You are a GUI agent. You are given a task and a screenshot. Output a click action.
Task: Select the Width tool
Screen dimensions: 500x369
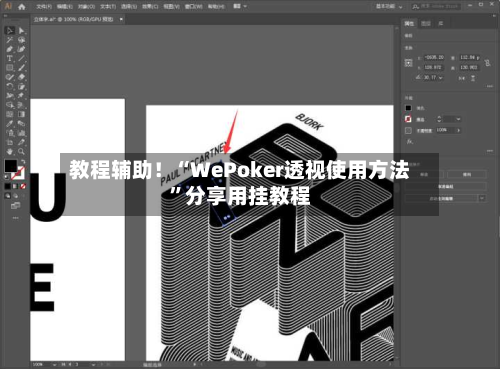click(x=9, y=96)
